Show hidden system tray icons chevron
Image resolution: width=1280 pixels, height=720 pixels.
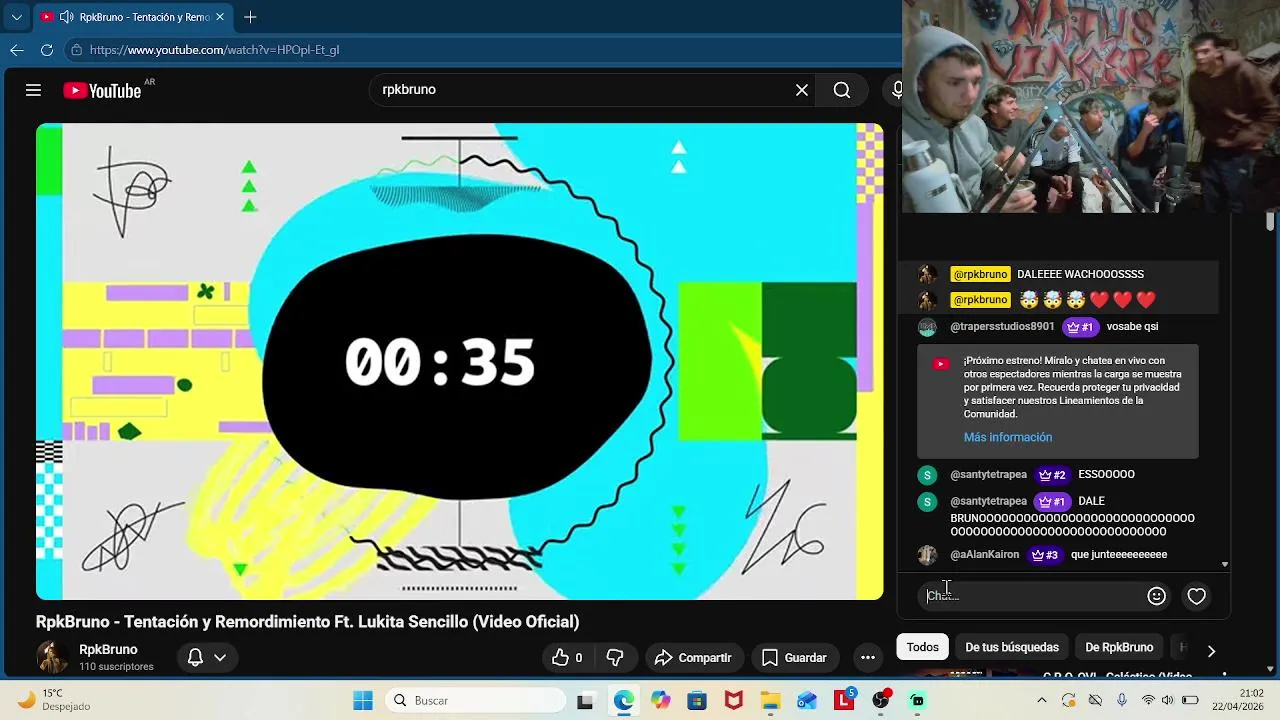(x=1044, y=700)
